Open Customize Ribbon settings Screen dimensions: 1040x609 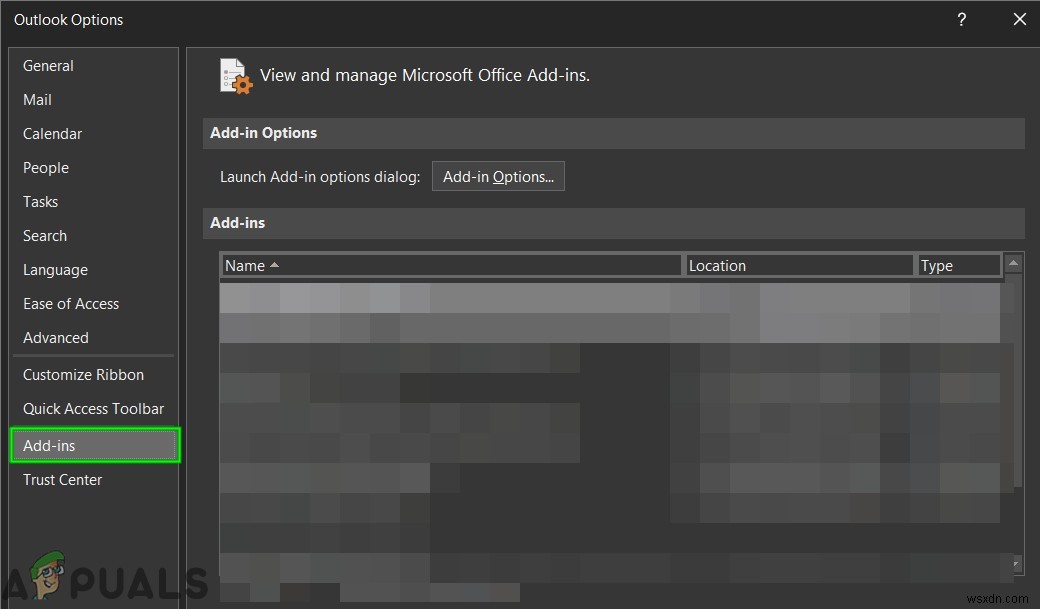(x=83, y=374)
